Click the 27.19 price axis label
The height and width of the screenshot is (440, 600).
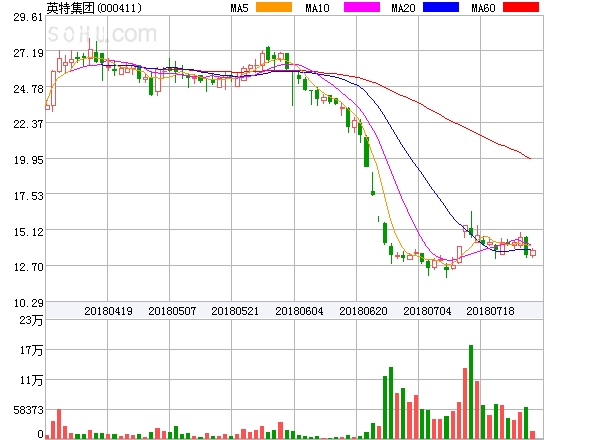click(28, 53)
